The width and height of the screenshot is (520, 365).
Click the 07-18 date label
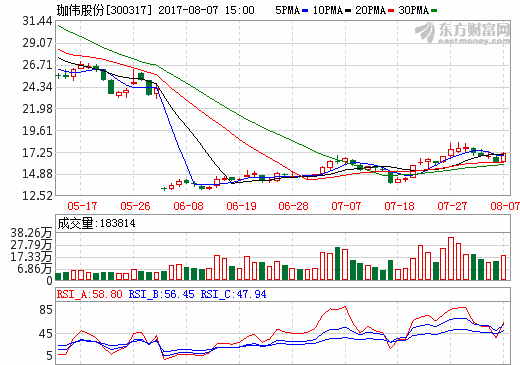[x=399, y=206]
